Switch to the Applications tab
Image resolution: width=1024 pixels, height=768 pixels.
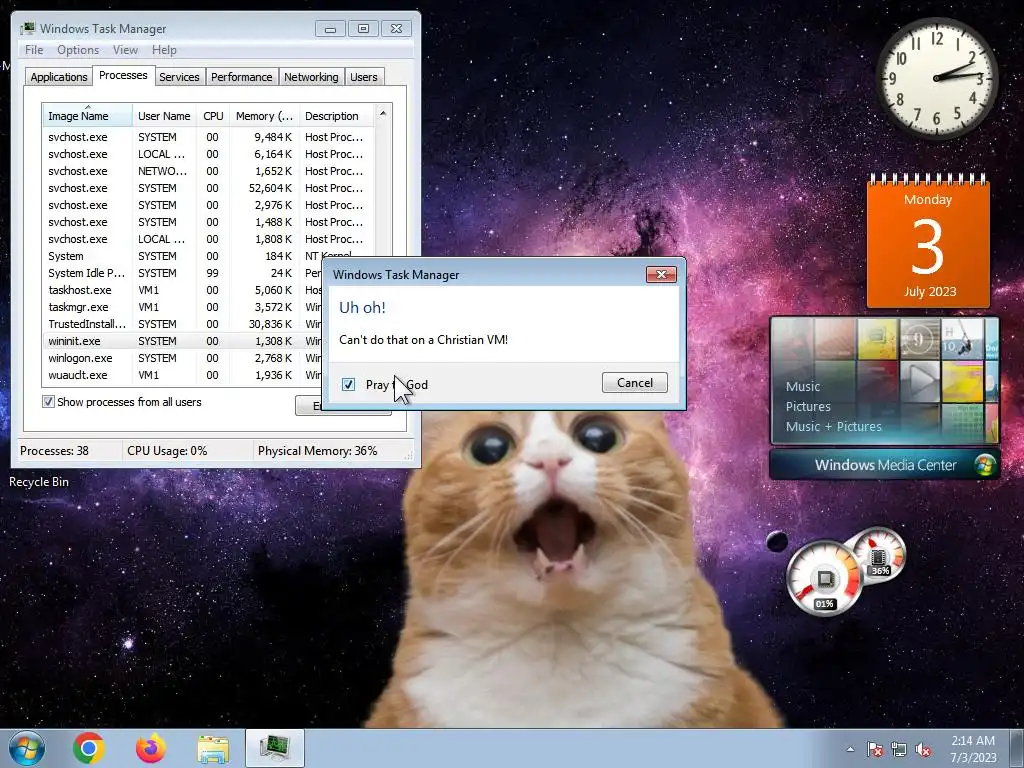59,76
